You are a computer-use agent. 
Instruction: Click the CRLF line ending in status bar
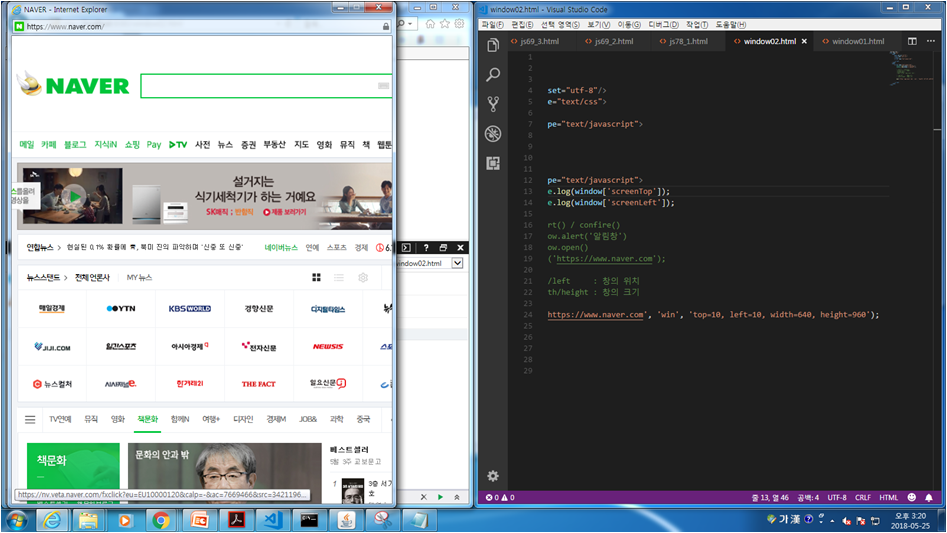coord(862,497)
